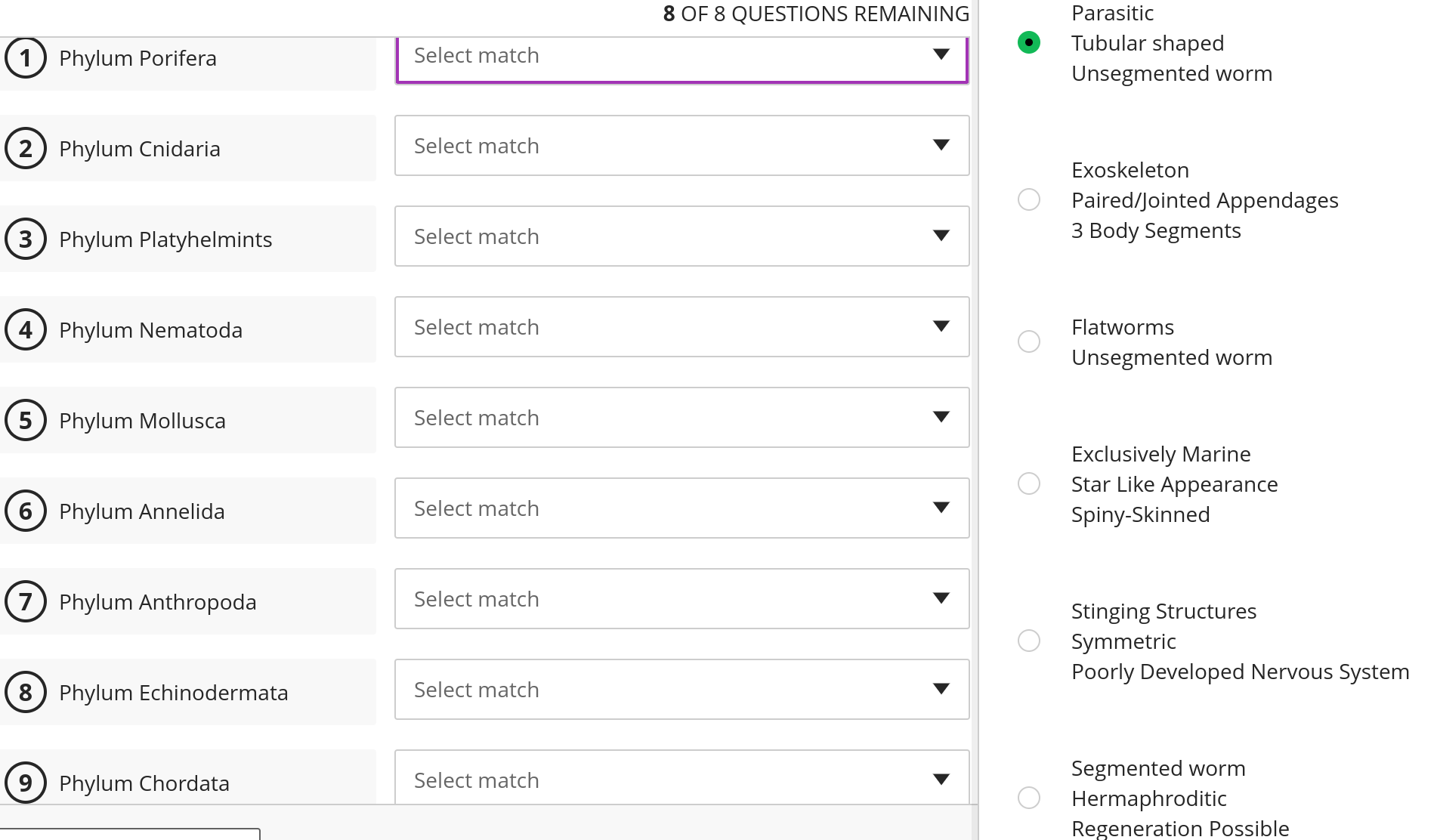
Task: Click the selected Parasitic Tubular shaped radio button
Action: pos(1029,42)
